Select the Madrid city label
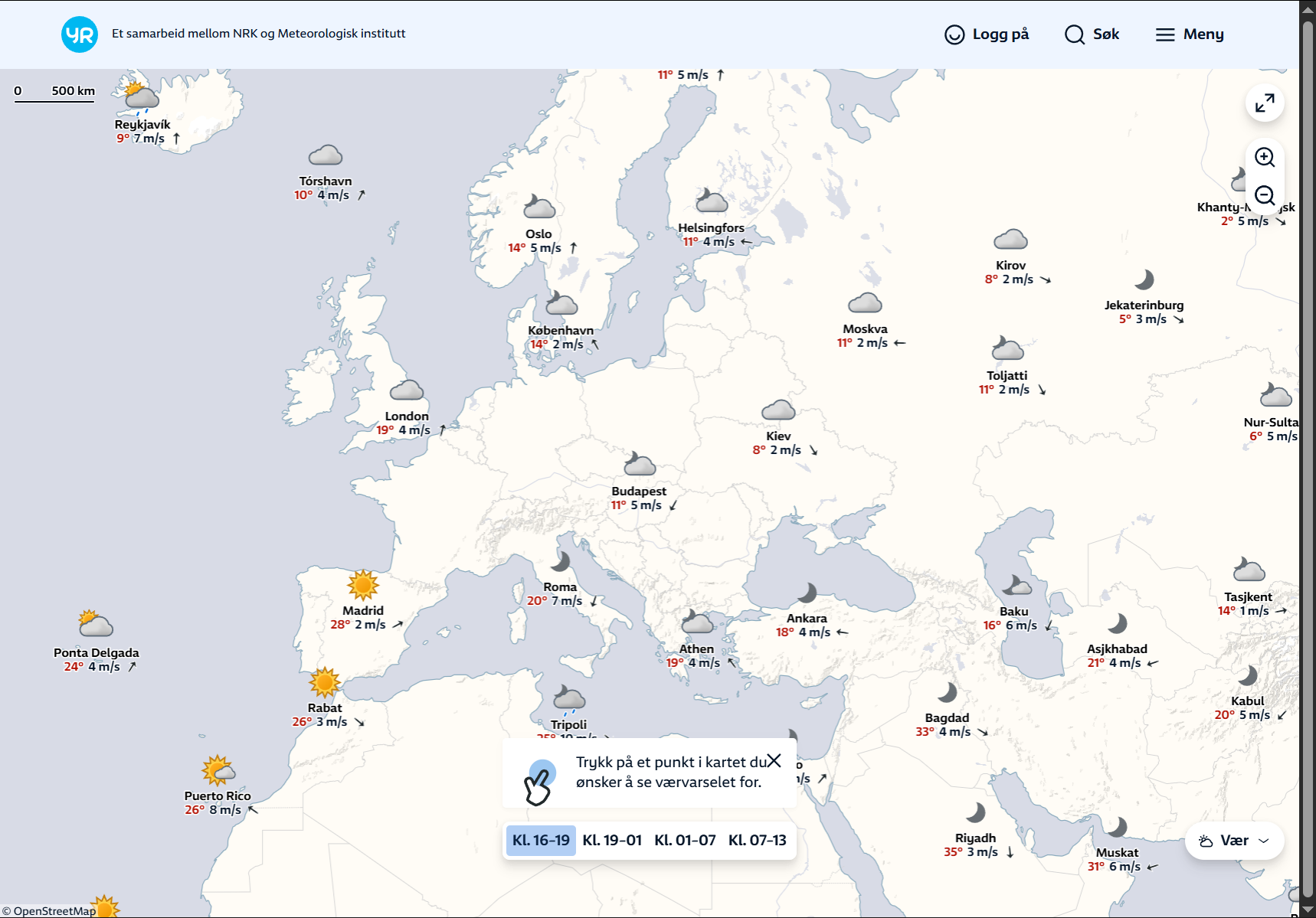The width and height of the screenshot is (1316, 918). coord(363,611)
